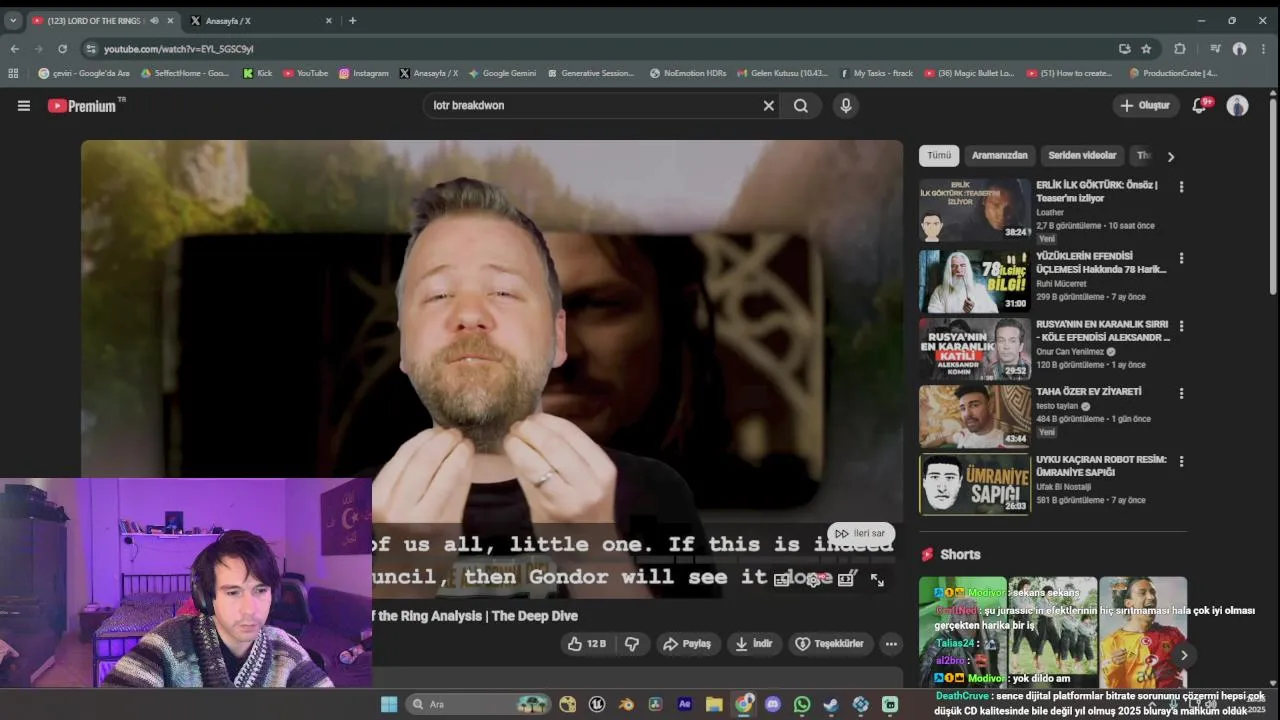1280x720 pixels.
Task: Like the video with thumbs-up button
Action: pyautogui.click(x=587, y=644)
